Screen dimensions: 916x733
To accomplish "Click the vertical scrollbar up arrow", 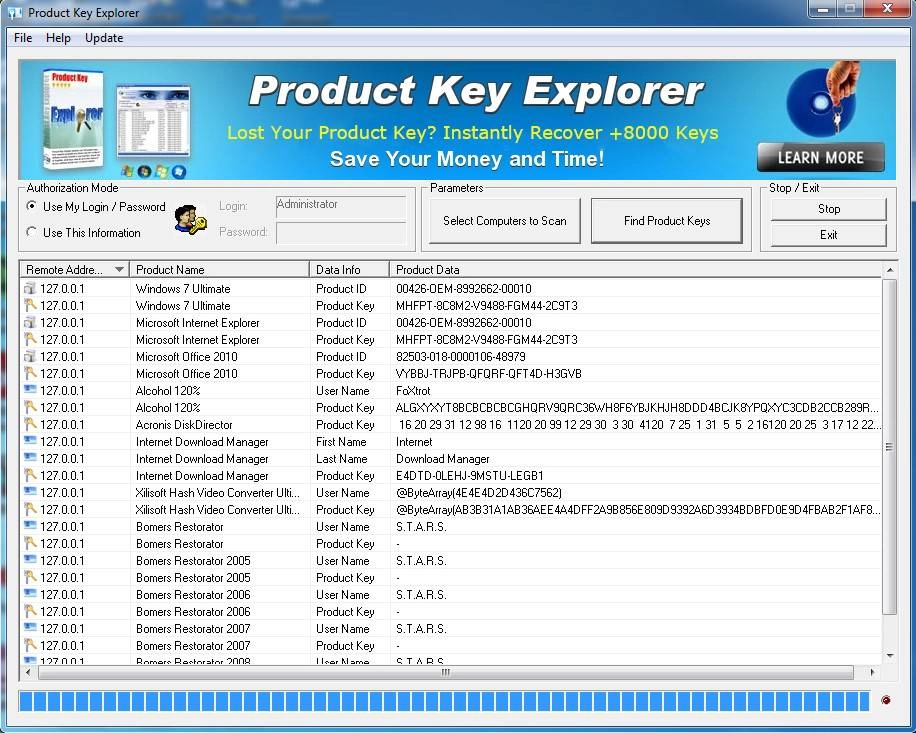I will [x=889, y=270].
